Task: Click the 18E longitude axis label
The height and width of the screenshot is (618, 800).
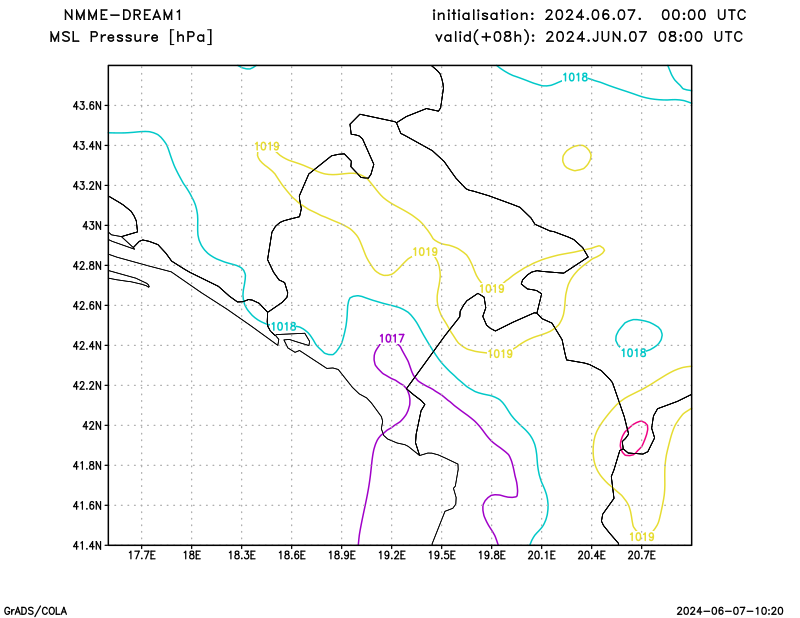Action: pos(191,555)
